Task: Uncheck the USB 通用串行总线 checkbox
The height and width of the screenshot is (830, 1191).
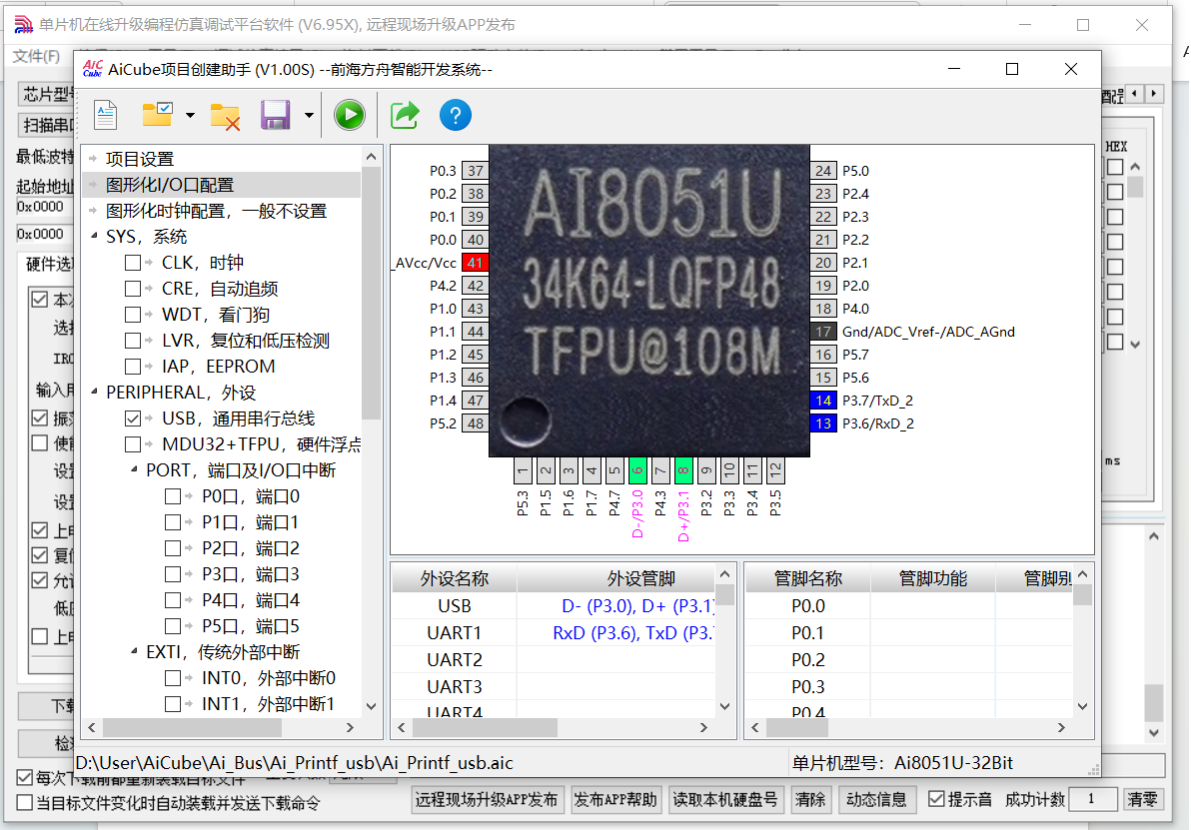Action: 133,418
